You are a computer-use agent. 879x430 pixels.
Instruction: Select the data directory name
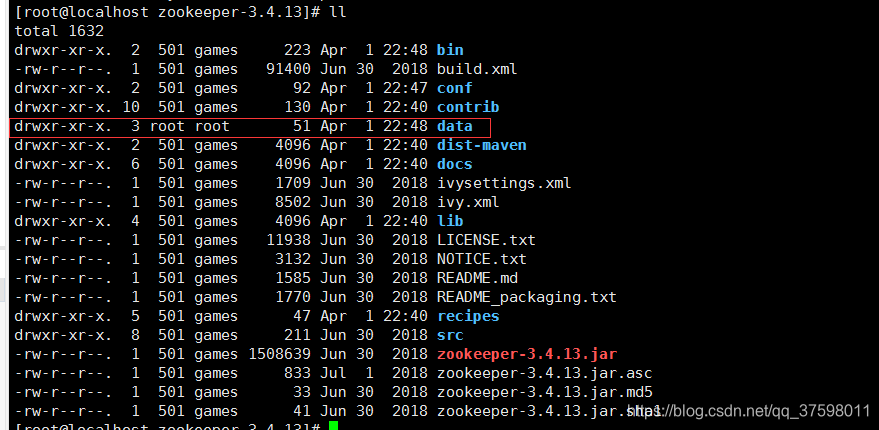(455, 126)
